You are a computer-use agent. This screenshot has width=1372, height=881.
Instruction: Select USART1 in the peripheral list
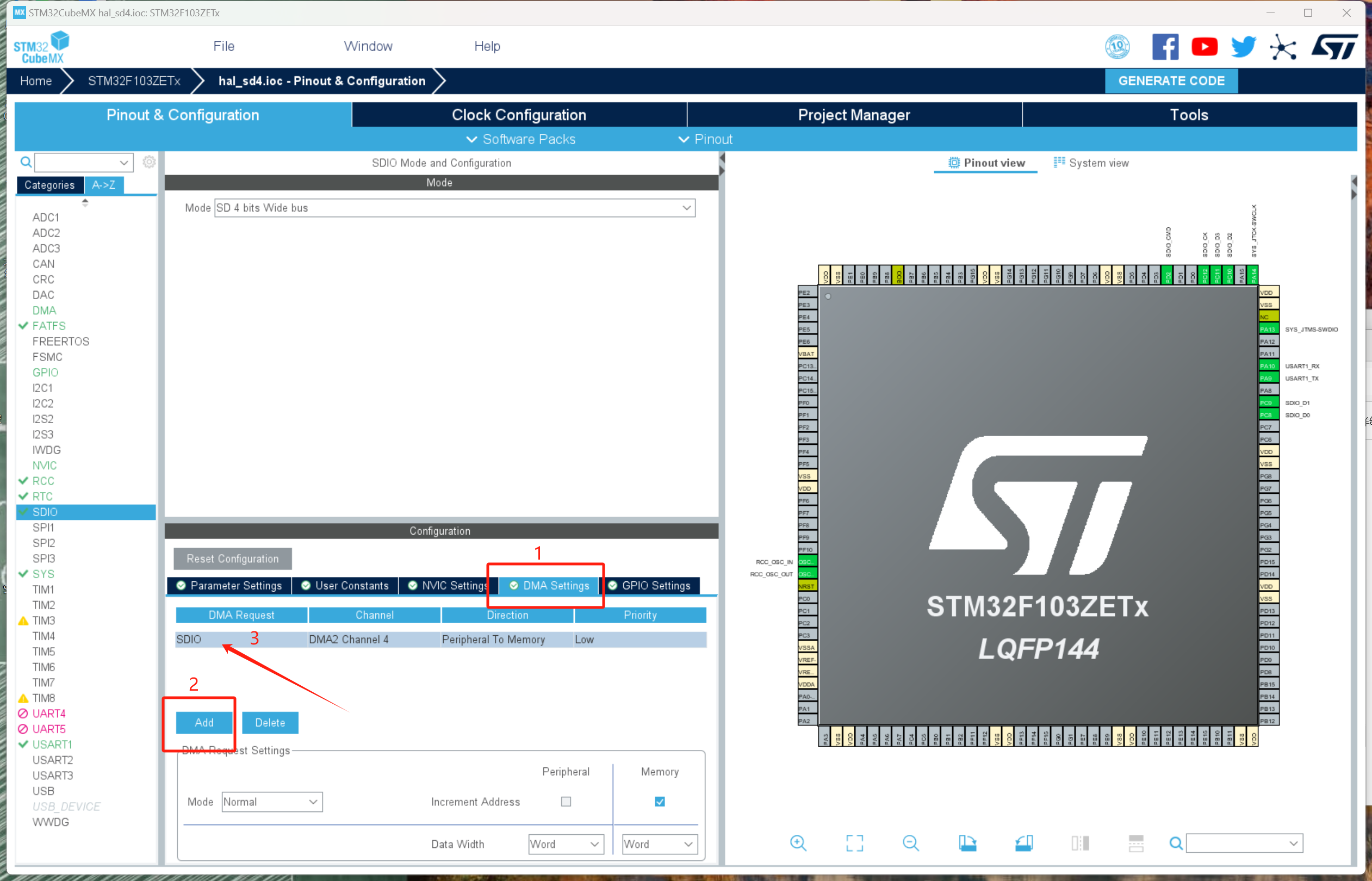tap(52, 744)
